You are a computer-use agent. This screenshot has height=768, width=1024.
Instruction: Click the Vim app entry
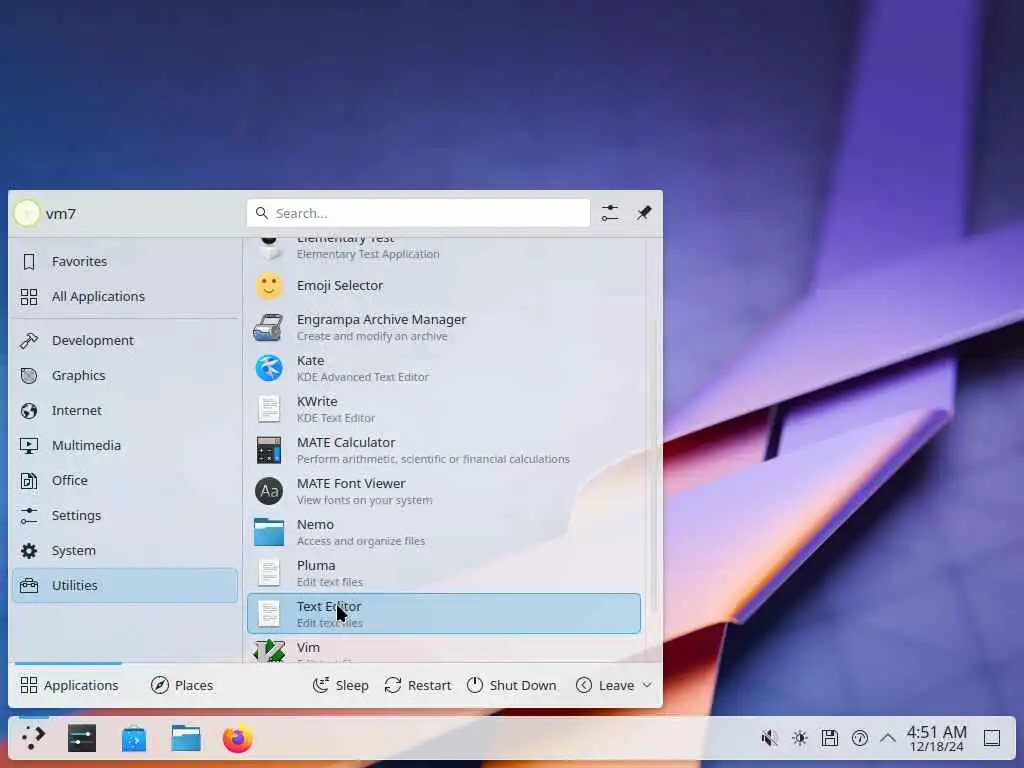pos(444,649)
